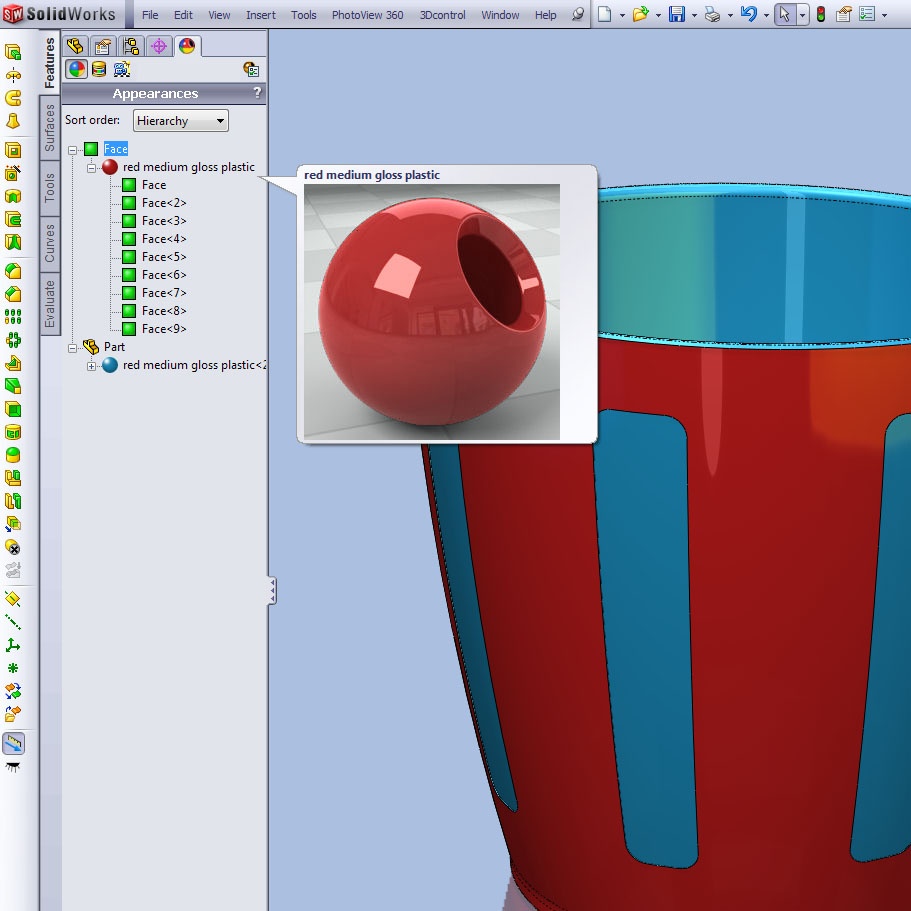Click the Print icon
The image size is (911, 911).
pos(712,15)
